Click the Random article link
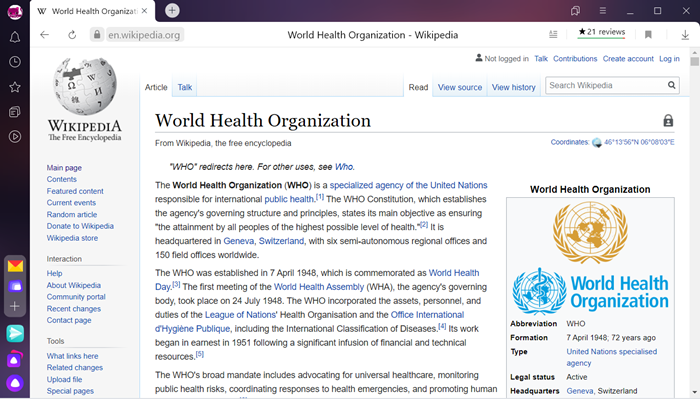This screenshot has width=700, height=399. (x=72, y=215)
